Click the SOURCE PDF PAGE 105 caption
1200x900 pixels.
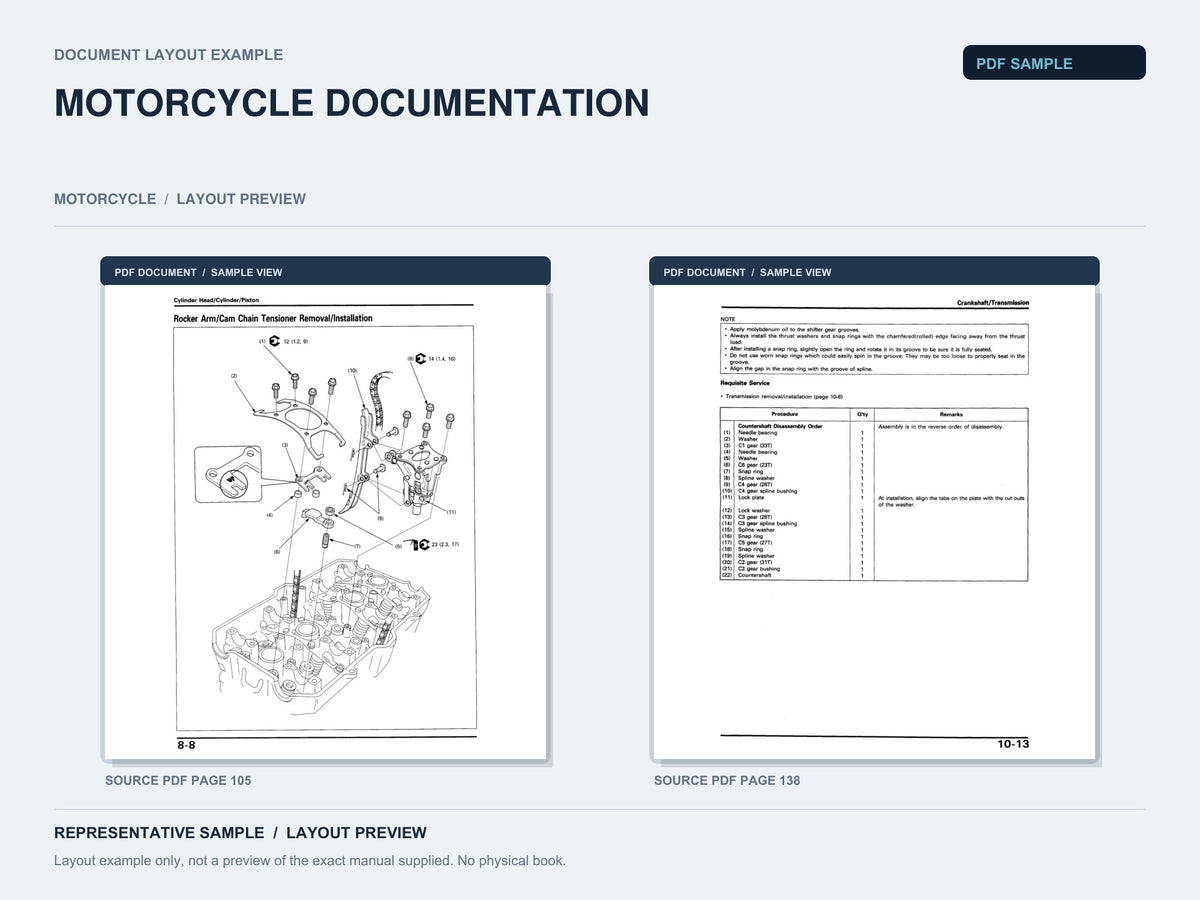point(178,780)
